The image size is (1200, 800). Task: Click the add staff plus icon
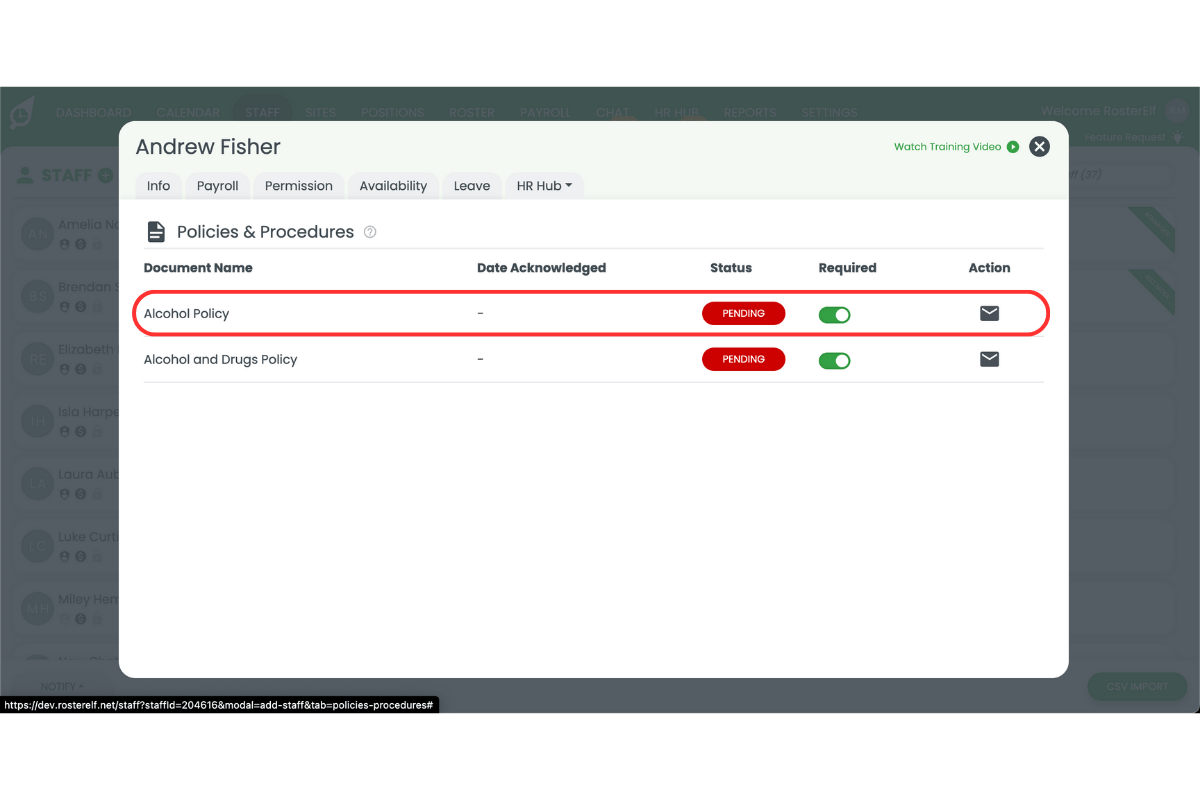pos(105,176)
